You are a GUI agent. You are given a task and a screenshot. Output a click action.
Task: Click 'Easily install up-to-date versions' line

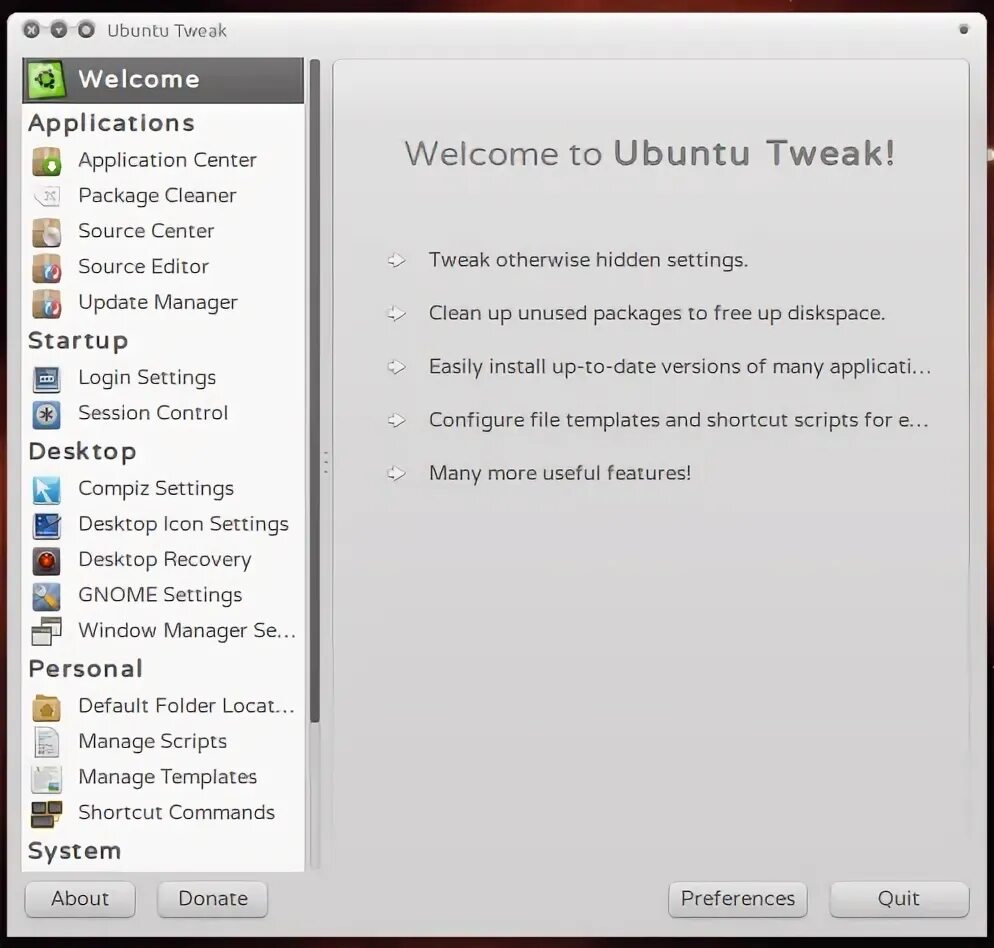[x=680, y=367]
